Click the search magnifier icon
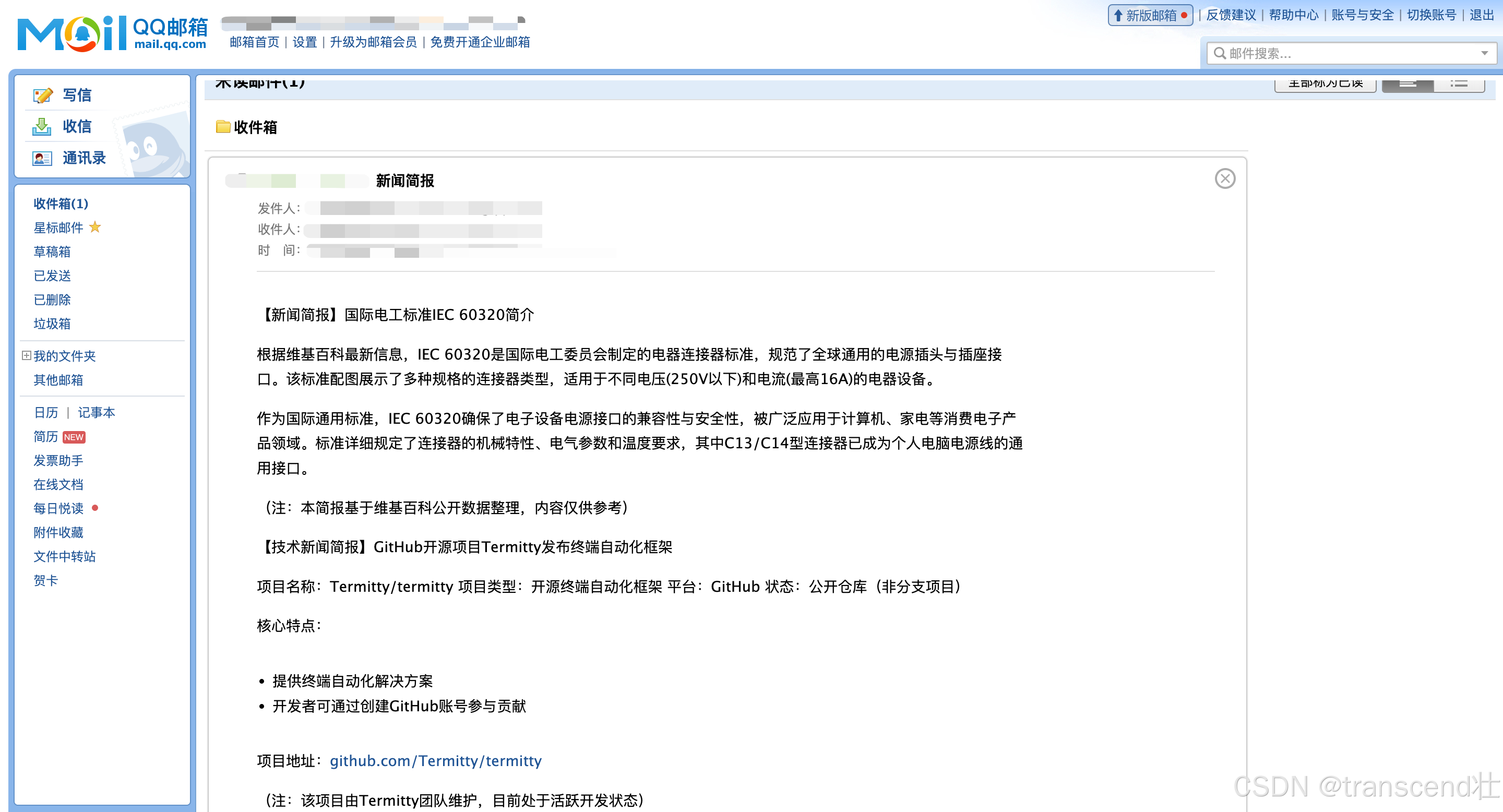Image resolution: width=1503 pixels, height=812 pixels. [x=1220, y=53]
